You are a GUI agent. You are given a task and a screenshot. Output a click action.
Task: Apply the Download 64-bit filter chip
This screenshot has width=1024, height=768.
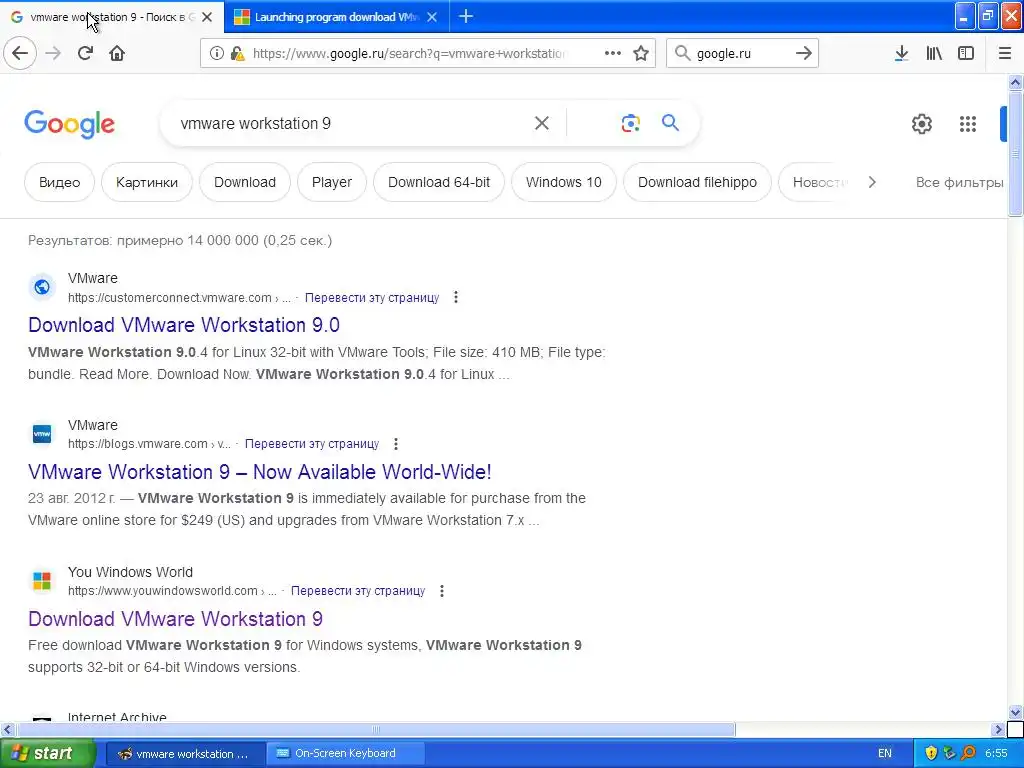pos(439,182)
